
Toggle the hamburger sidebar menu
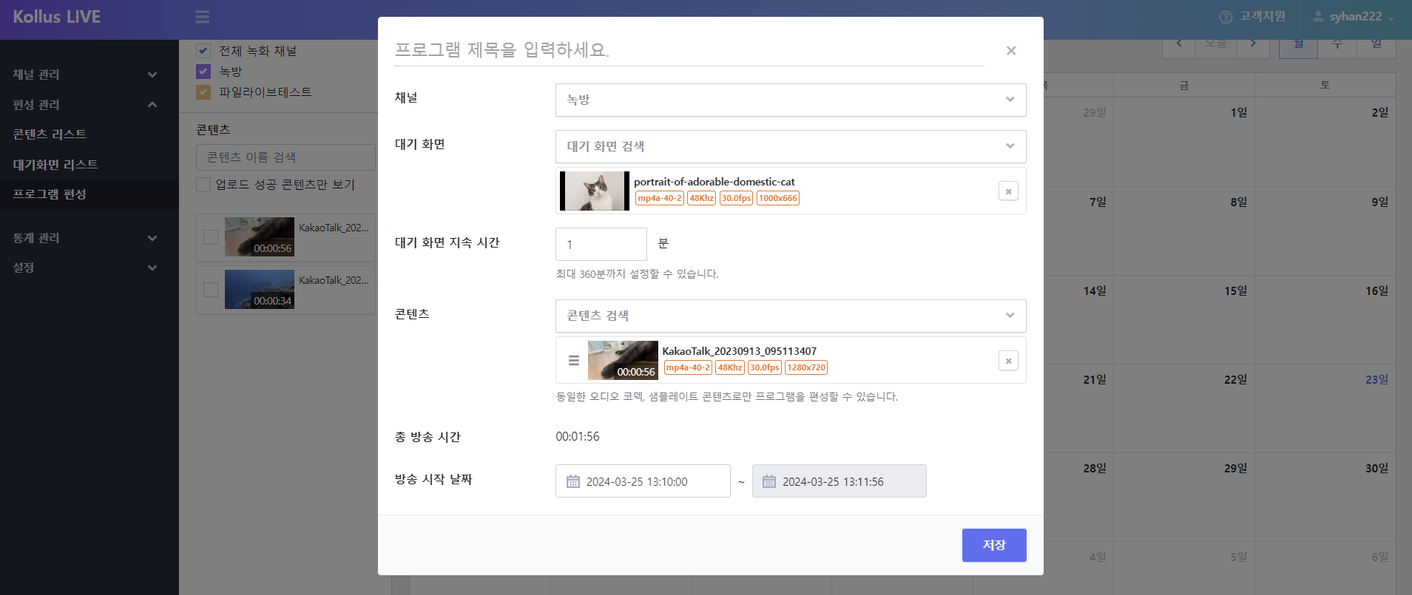202,17
